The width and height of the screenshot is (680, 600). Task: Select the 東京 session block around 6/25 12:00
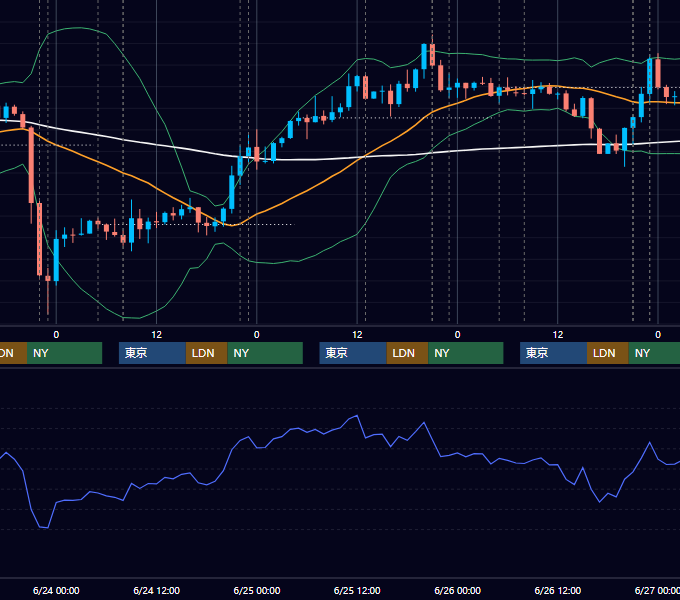tap(353, 353)
